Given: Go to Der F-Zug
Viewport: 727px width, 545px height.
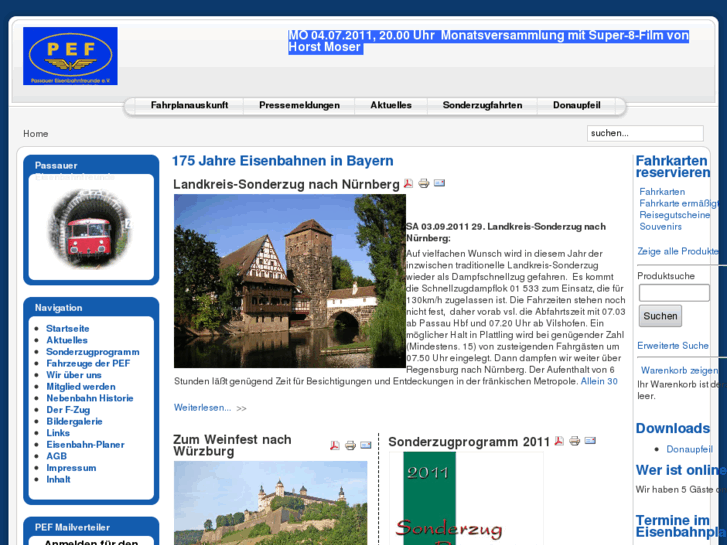Looking at the screenshot, I should [x=68, y=410].
